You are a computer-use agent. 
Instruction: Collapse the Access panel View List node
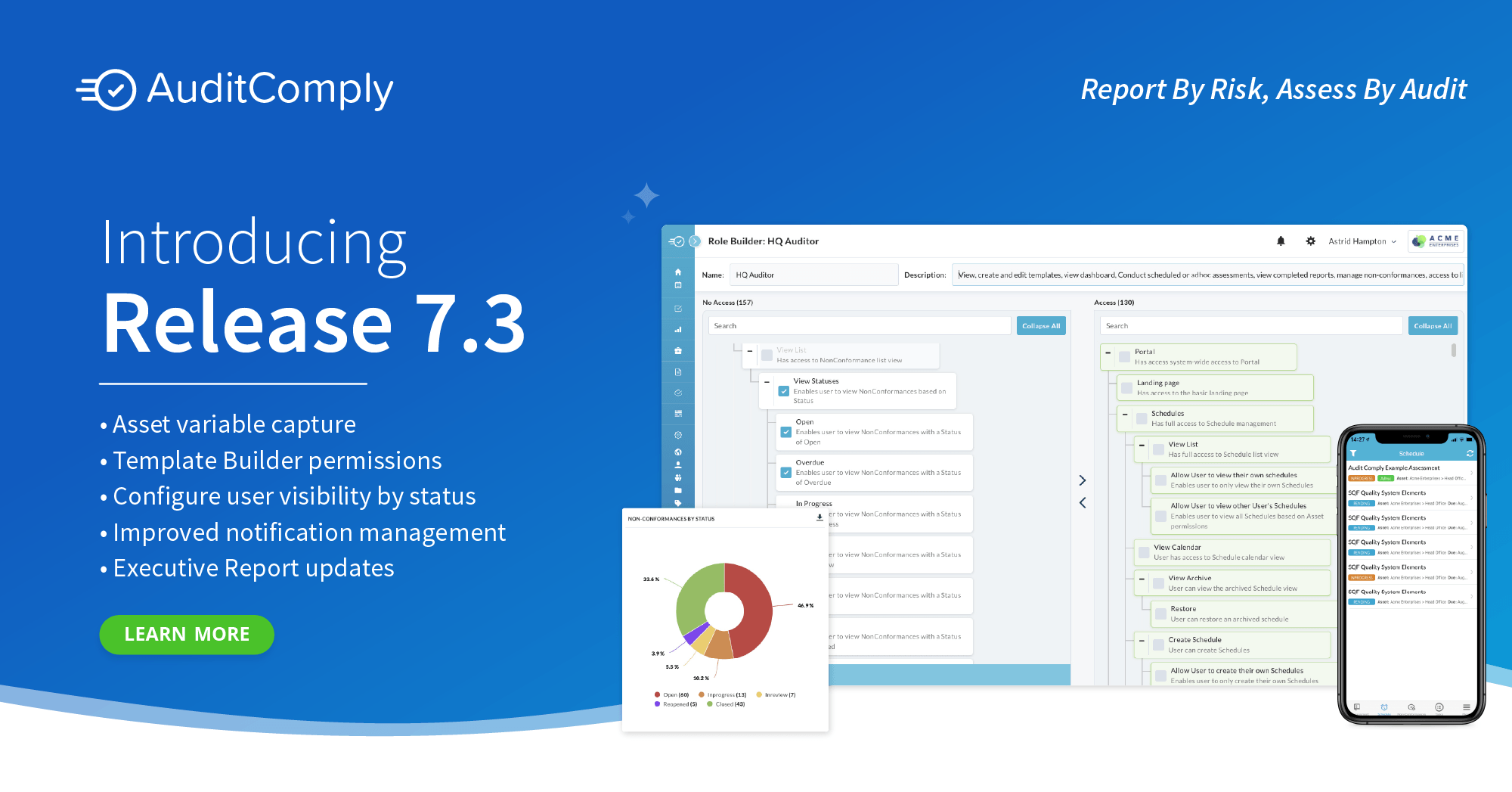pyautogui.click(x=1142, y=446)
